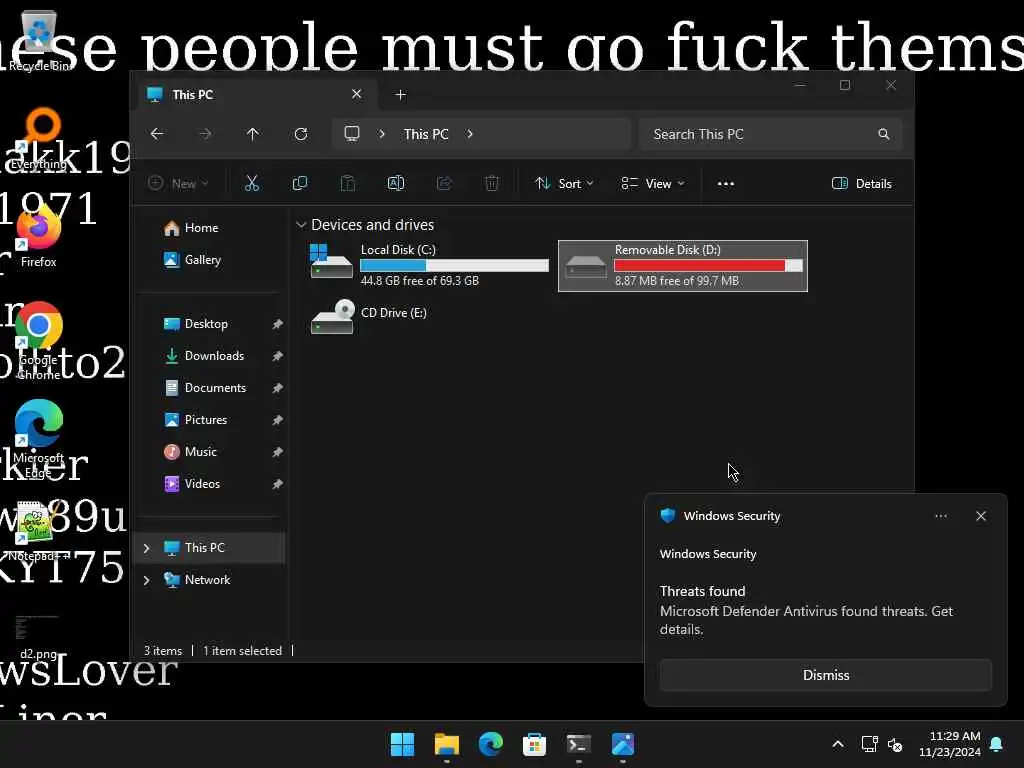Click the muted volume tray icon

point(895,744)
